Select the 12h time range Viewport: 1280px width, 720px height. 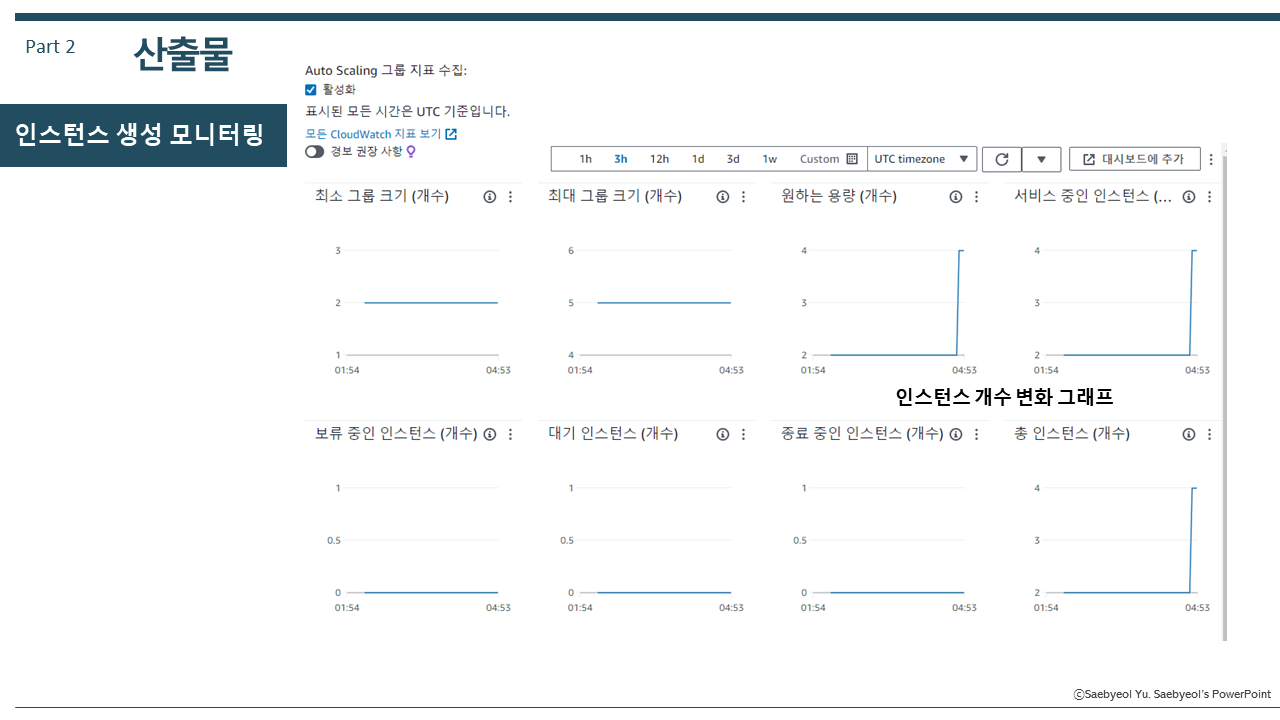pyautogui.click(x=659, y=159)
